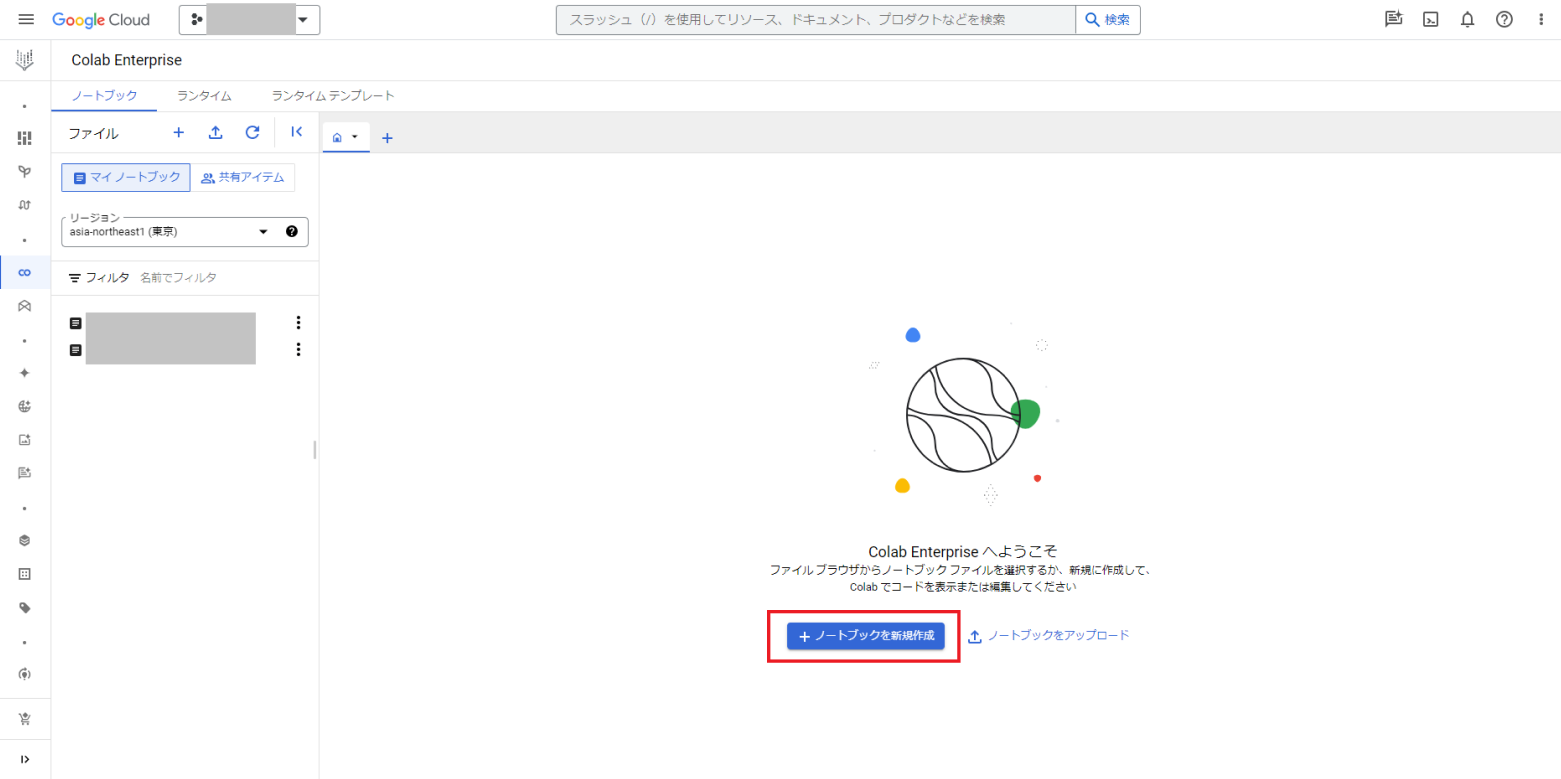Screen dimensions: 1561x779
Task: Open the Model Garden sprout icon
Action: pyautogui.click(x=25, y=172)
